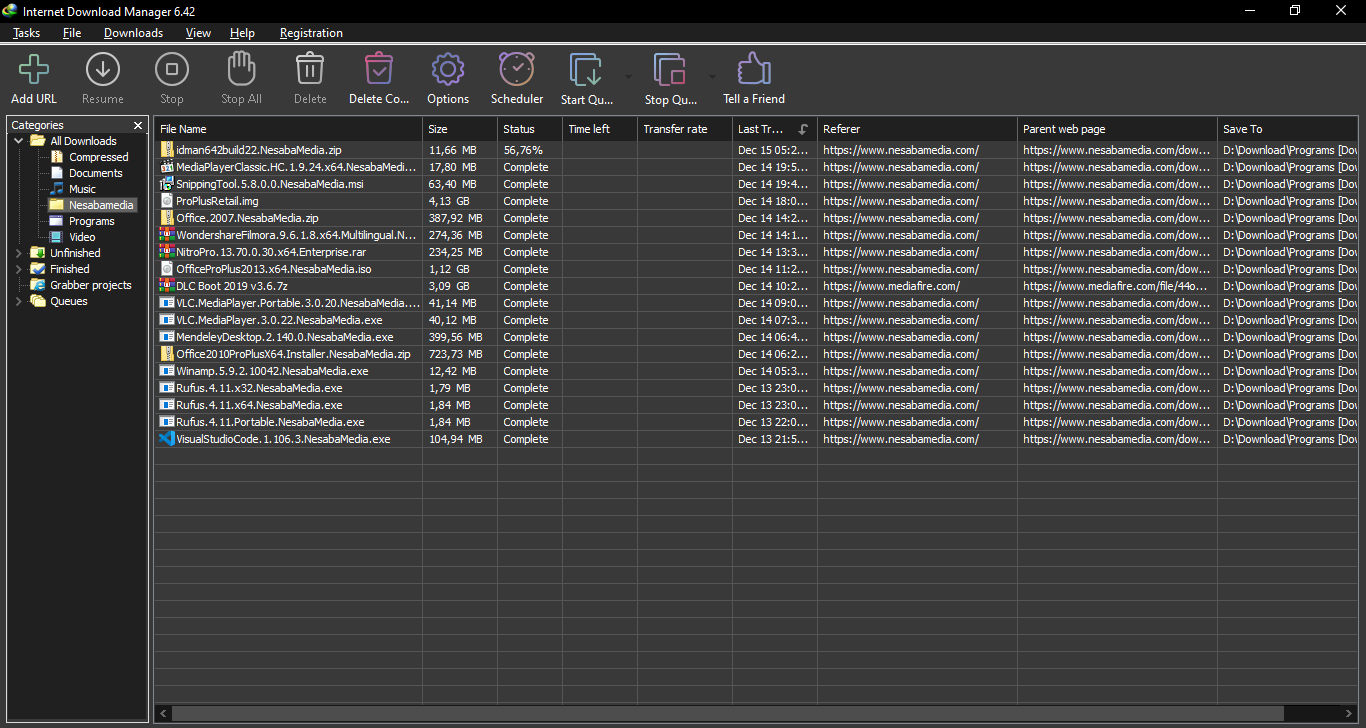Select the Documents category folder
The width and height of the screenshot is (1366, 728).
86,173
